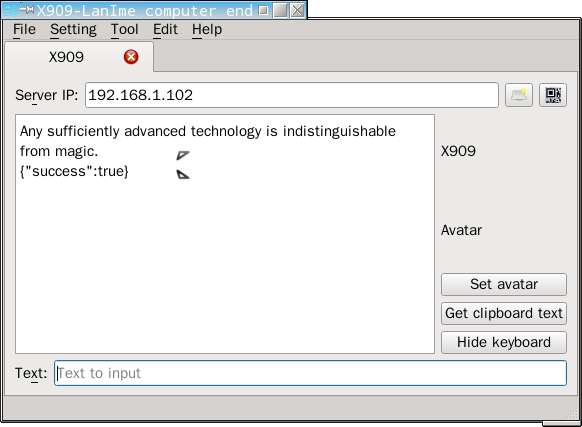This screenshot has height=427, width=582.
Task: Click the Get clipboard text button
Action: [x=504, y=313]
